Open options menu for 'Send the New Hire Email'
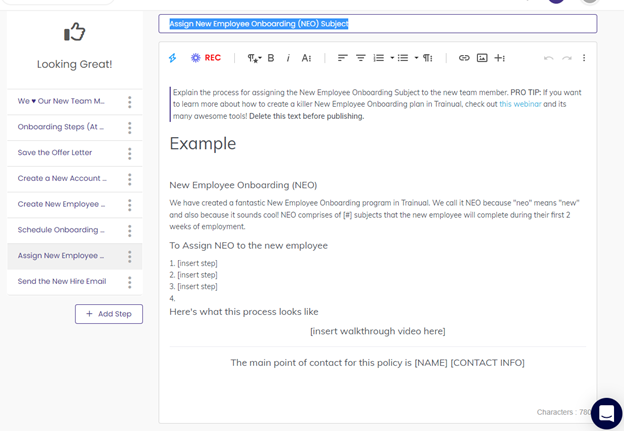The height and width of the screenshot is (431, 624). 129,282
